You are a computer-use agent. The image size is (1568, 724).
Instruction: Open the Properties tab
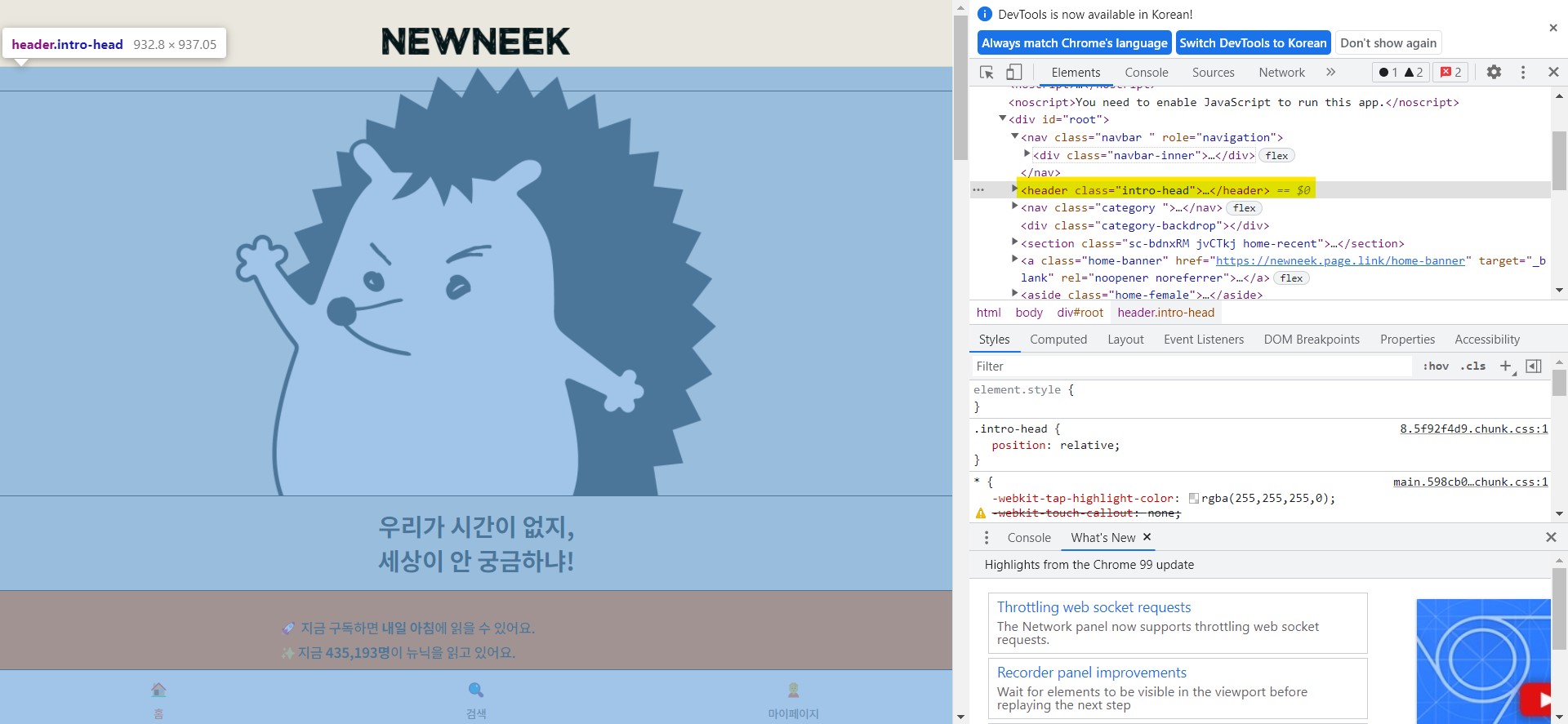coord(1407,340)
